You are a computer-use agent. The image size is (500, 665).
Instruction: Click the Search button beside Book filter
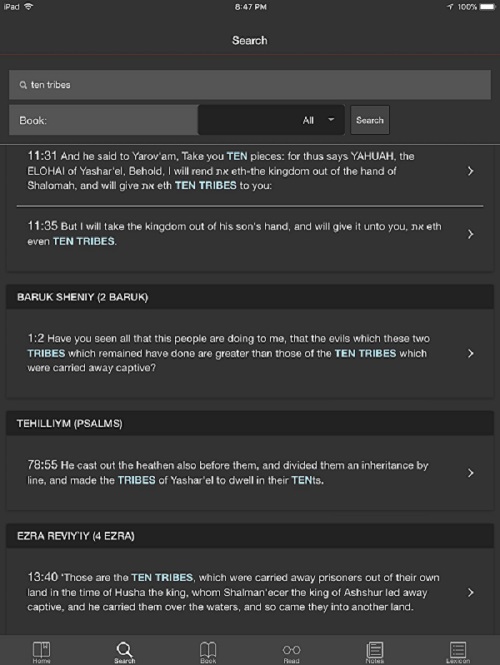(x=370, y=120)
